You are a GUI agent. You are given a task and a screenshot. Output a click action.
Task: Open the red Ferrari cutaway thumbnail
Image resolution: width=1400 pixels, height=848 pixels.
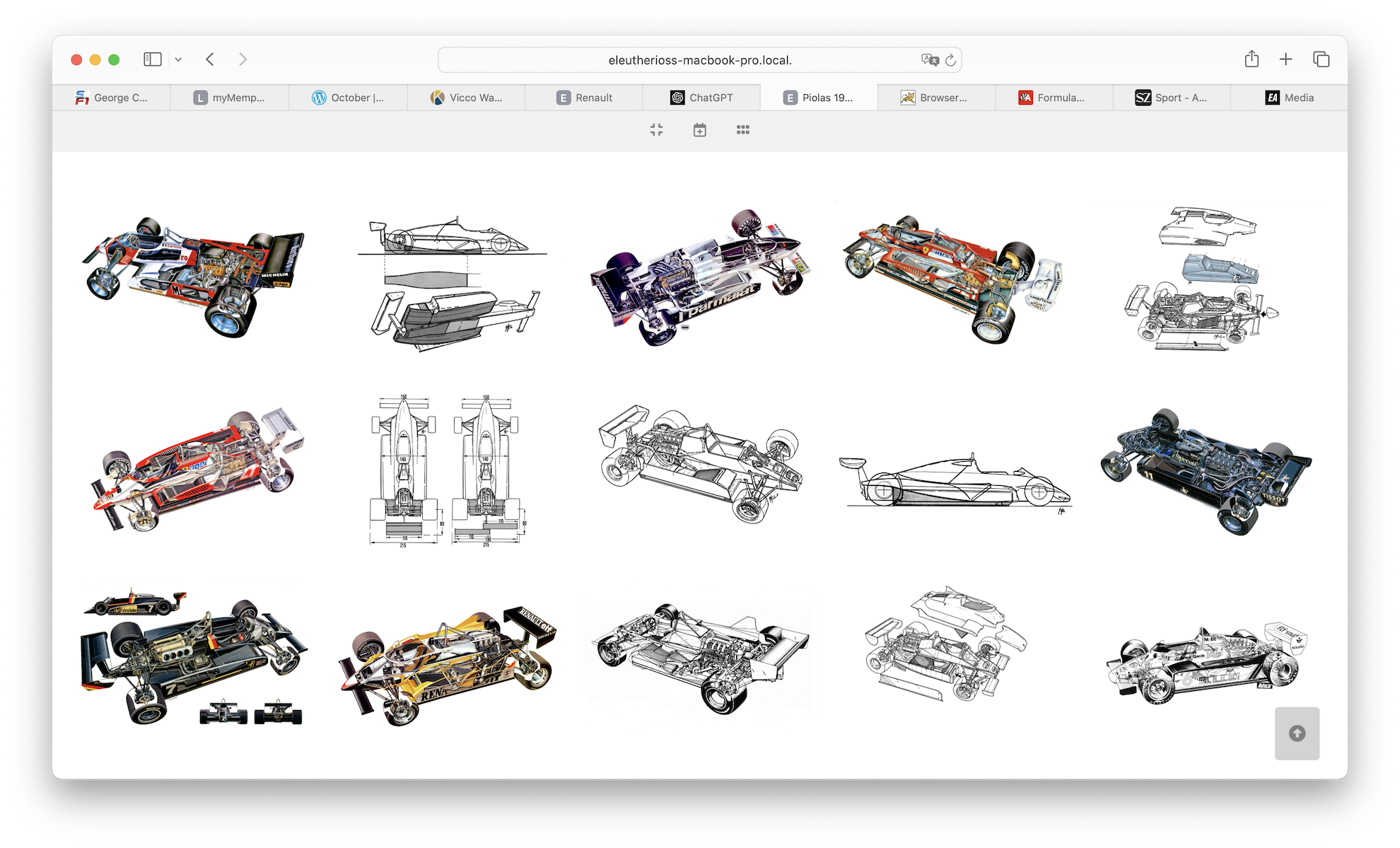(952, 279)
